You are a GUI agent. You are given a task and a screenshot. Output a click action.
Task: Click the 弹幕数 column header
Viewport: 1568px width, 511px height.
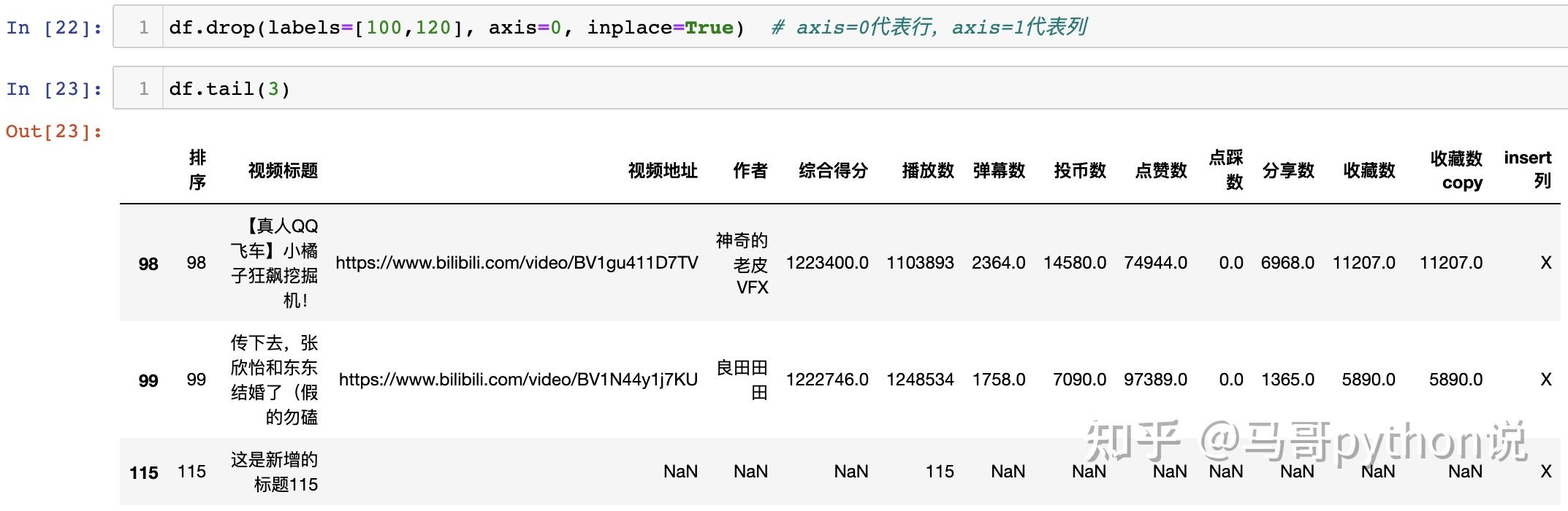tap(999, 170)
